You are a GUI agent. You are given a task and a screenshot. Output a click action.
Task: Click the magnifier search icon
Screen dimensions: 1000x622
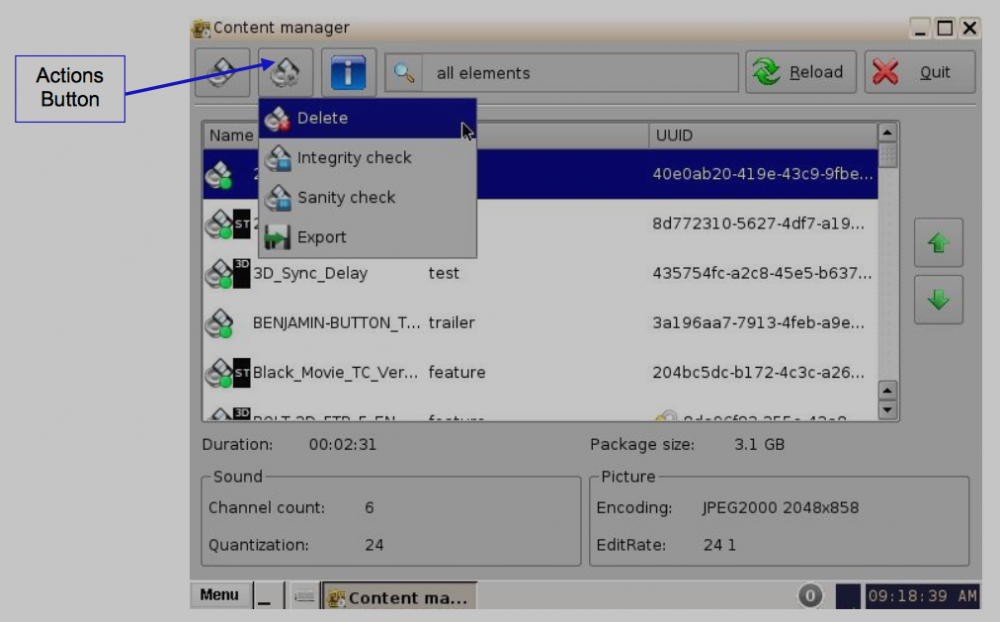click(x=405, y=73)
